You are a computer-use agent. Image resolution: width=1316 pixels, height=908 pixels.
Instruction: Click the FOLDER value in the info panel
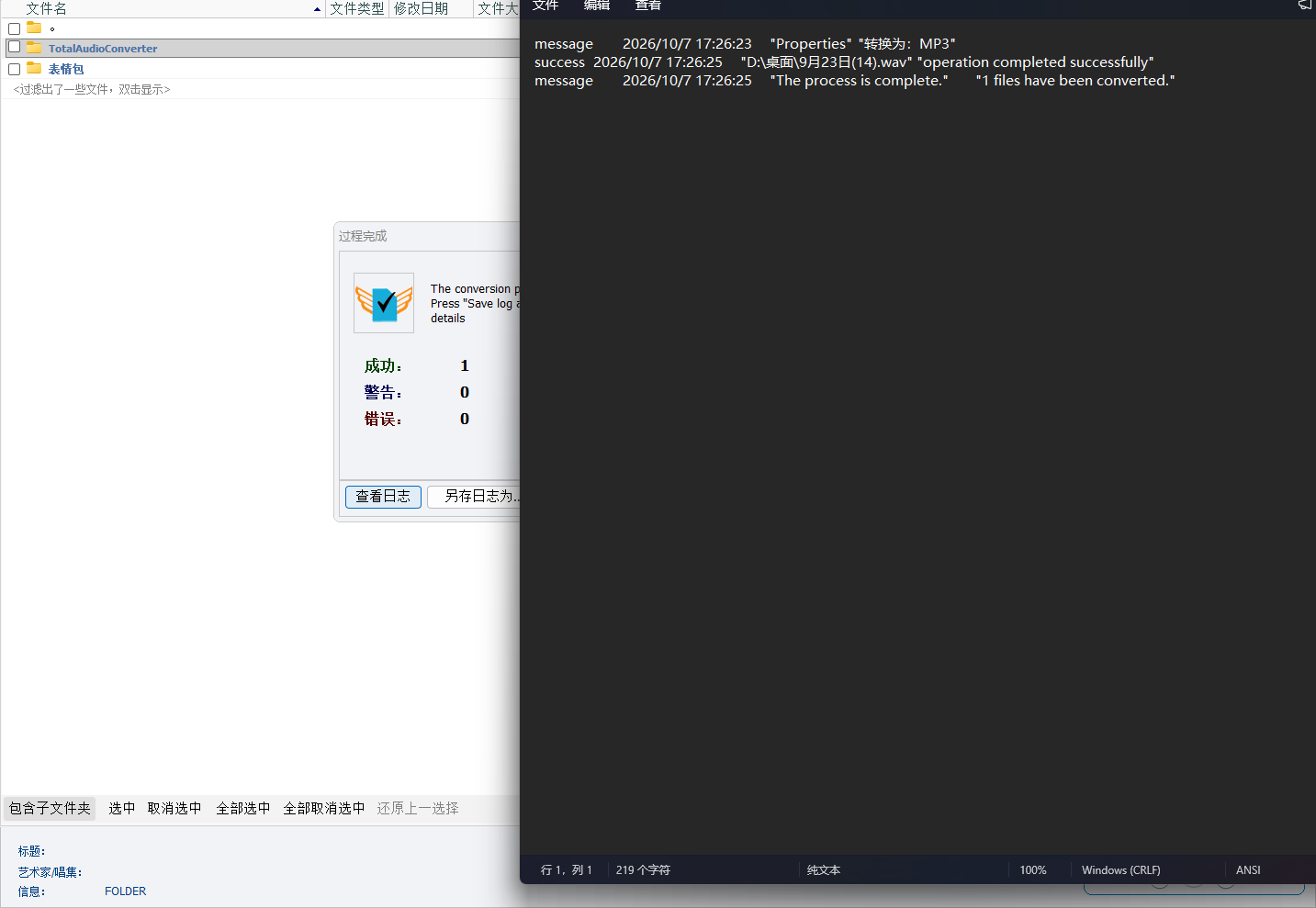[126, 891]
